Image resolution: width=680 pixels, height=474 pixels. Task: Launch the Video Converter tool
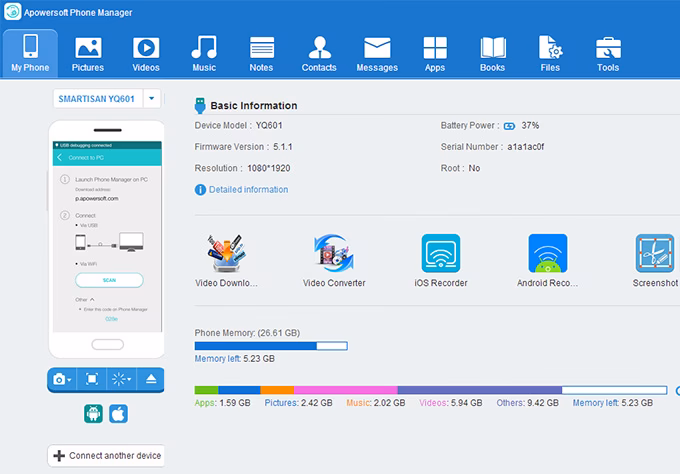pos(334,261)
